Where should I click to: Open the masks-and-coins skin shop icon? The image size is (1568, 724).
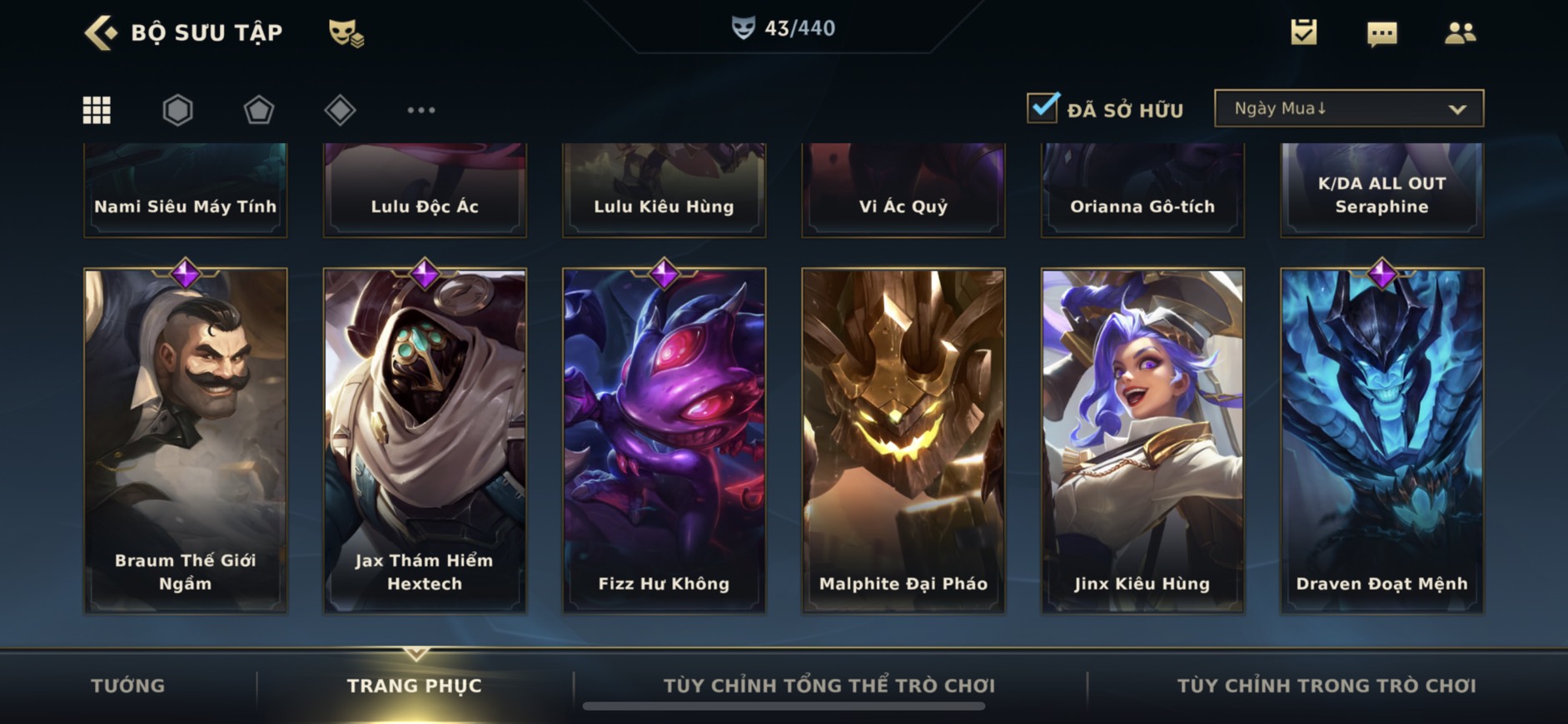coord(346,32)
